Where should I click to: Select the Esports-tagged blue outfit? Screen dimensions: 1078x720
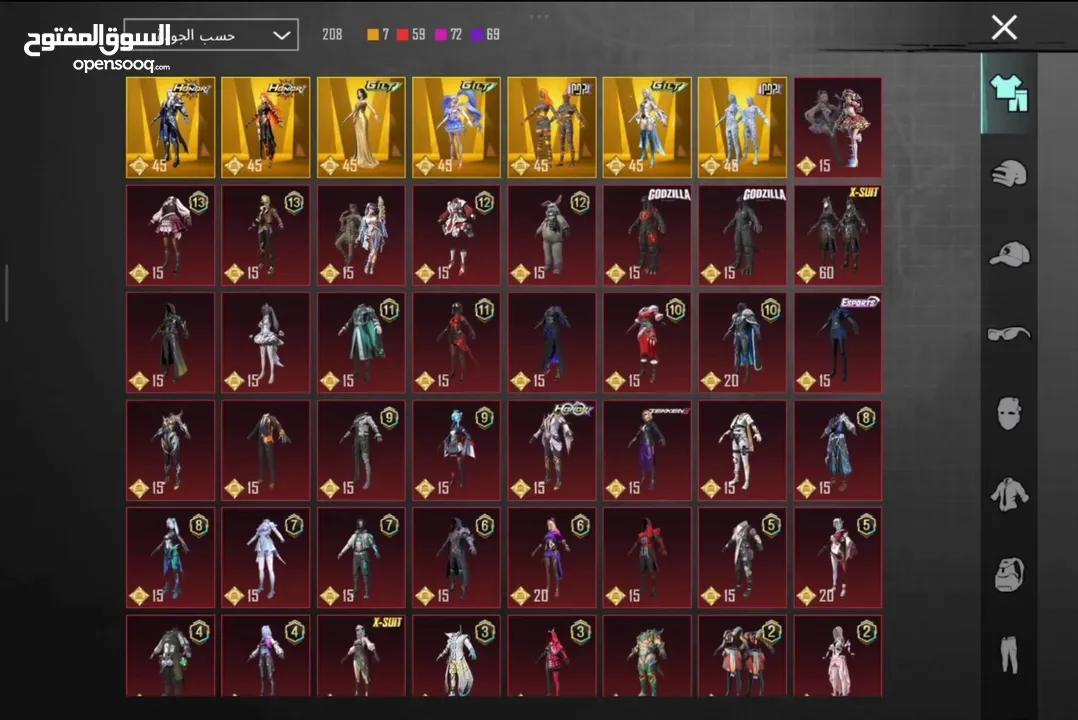(837, 342)
